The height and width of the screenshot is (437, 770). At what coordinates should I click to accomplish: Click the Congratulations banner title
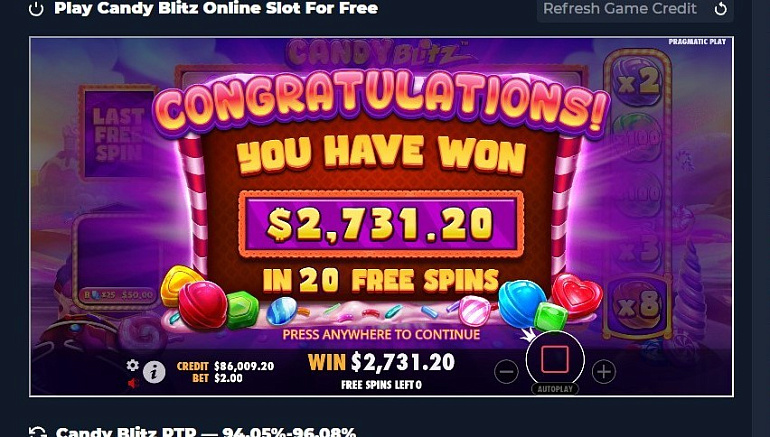coord(381,103)
